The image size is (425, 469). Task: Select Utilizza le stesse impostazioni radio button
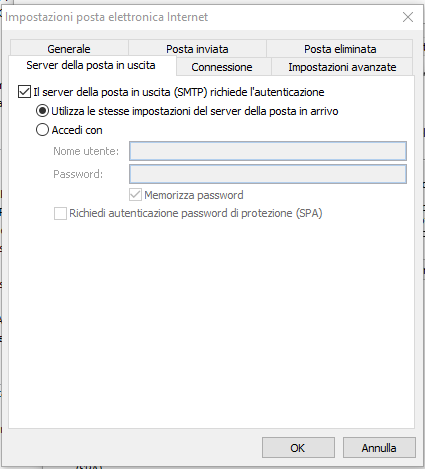[x=42, y=111]
